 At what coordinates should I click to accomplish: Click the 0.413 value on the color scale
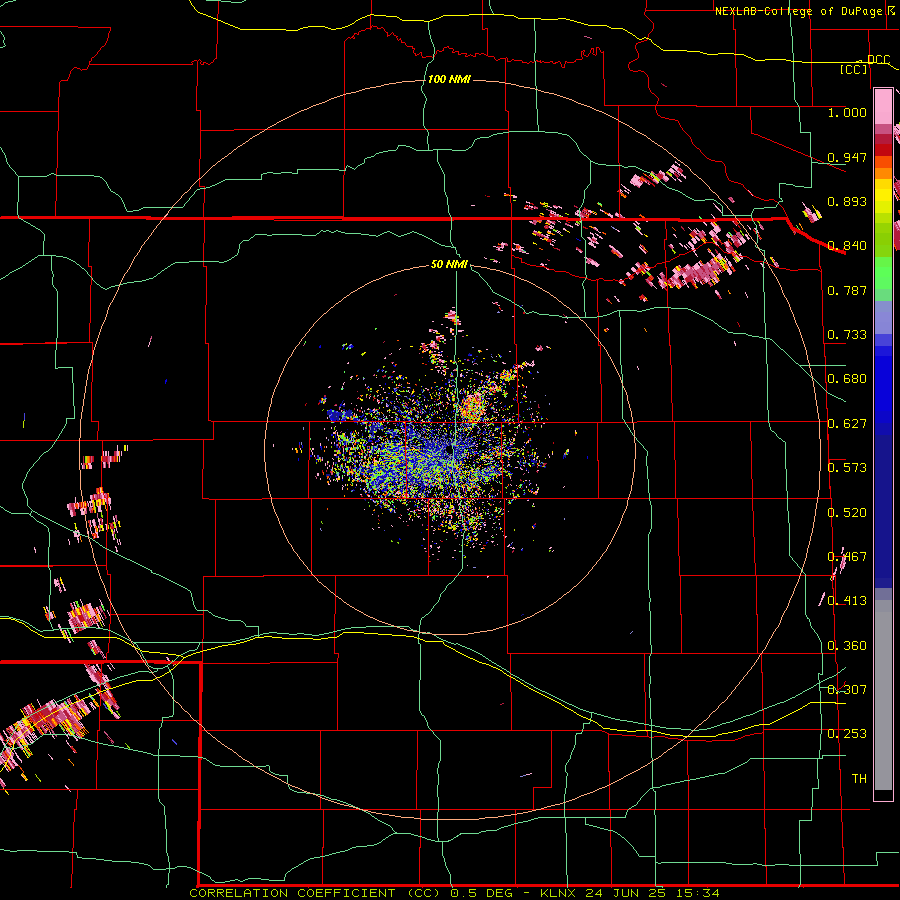pyautogui.click(x=847, y=601)
